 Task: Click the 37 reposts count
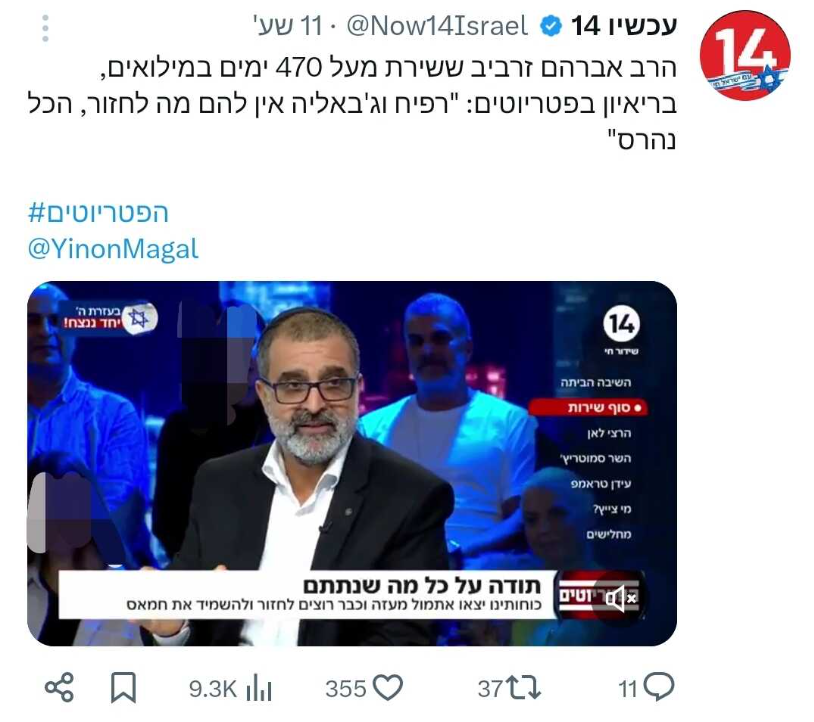pos(490,689)
